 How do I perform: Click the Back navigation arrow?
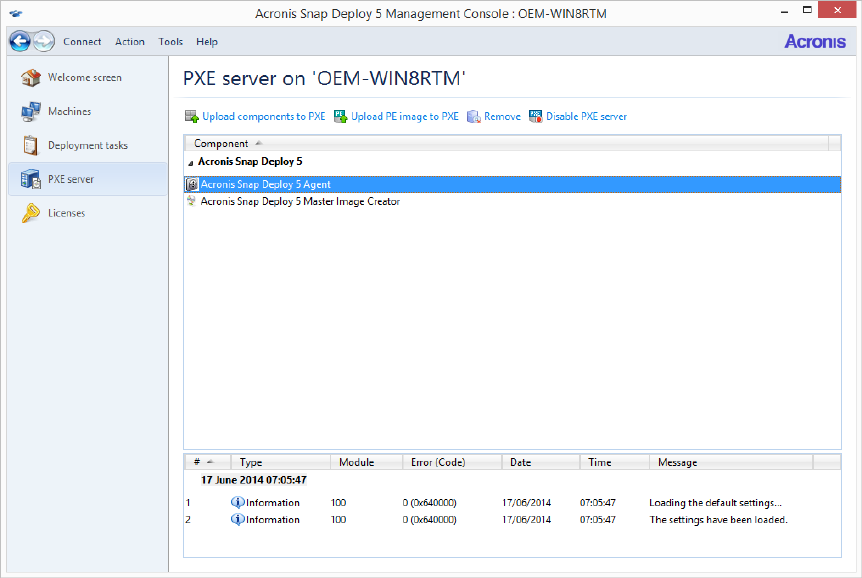[x=20, y=41]
